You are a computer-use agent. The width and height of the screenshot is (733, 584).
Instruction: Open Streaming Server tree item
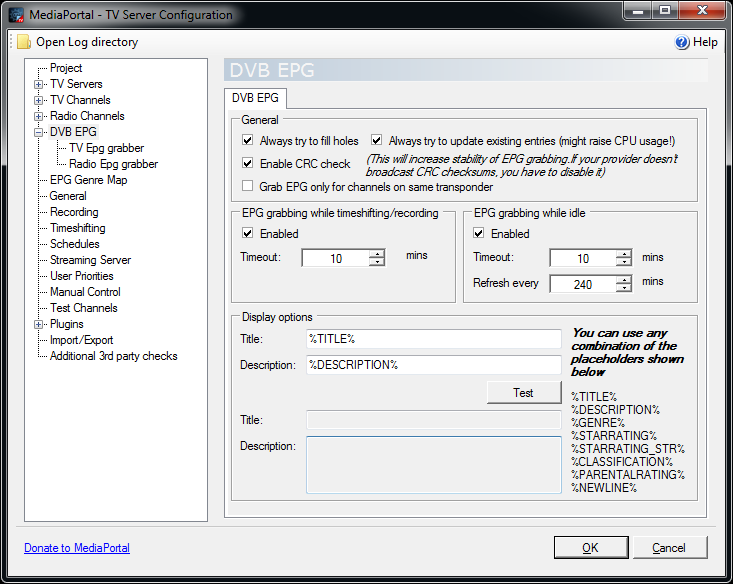[x=90, y=260]
